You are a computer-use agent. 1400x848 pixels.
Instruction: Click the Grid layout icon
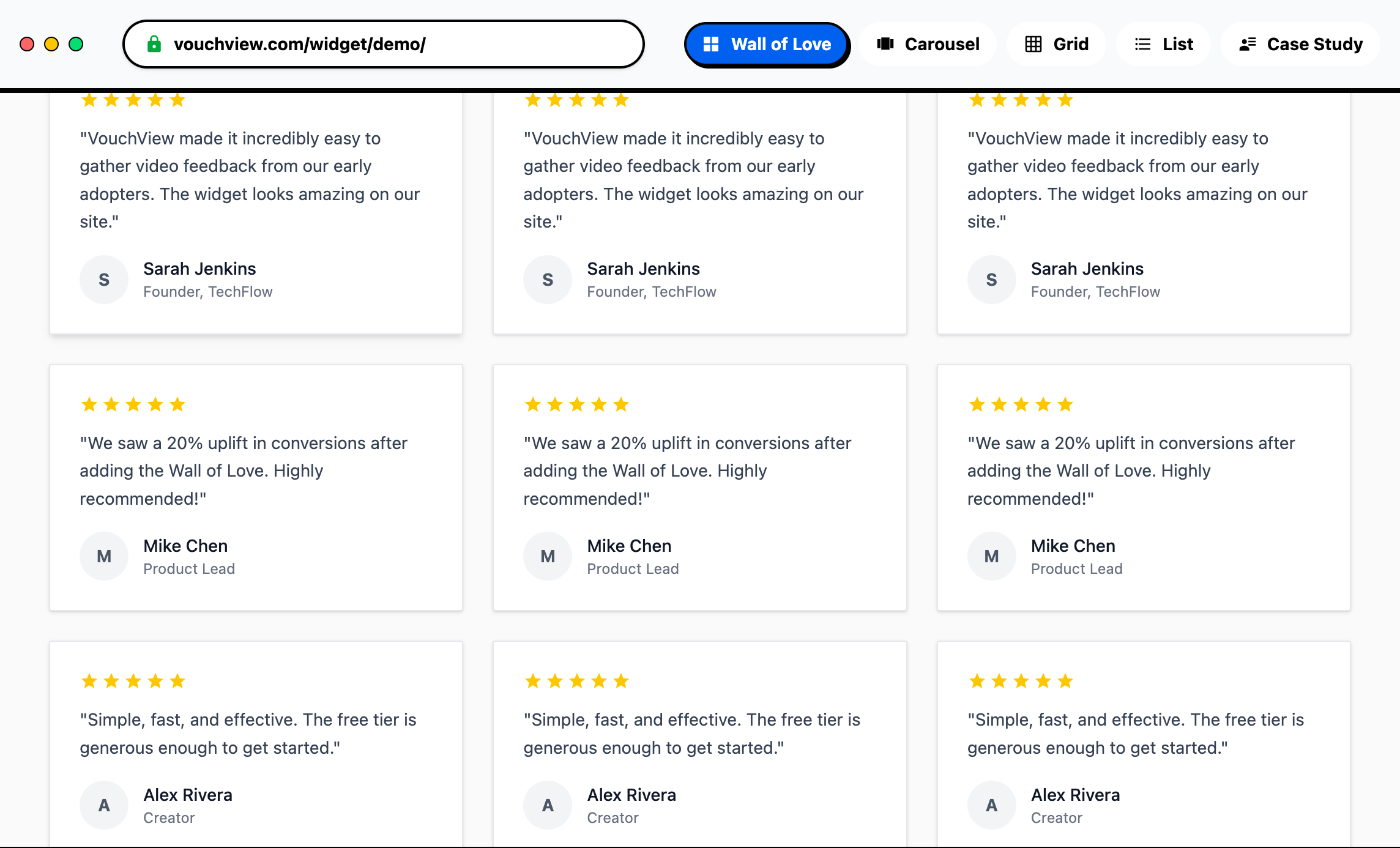[x=1033, y=43]
